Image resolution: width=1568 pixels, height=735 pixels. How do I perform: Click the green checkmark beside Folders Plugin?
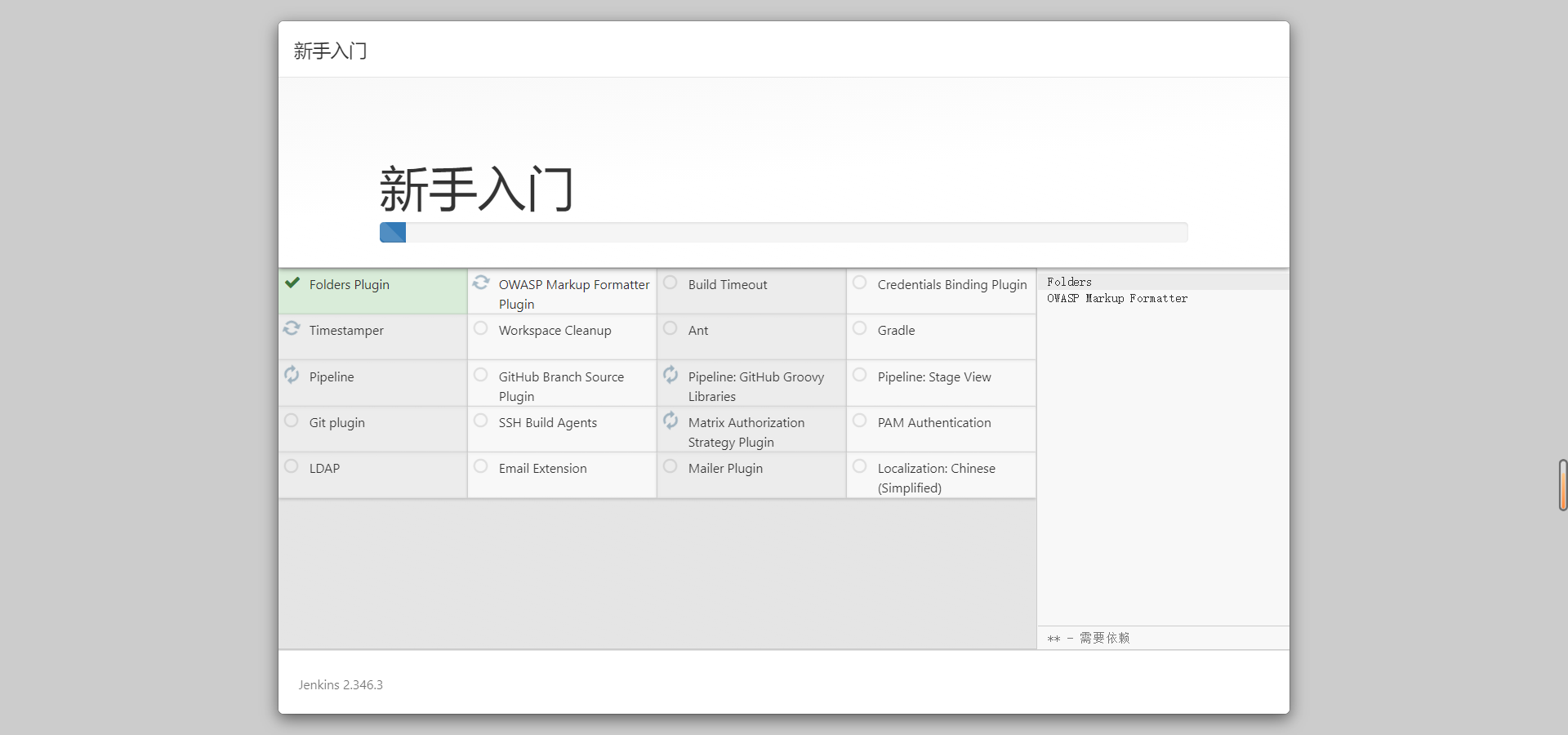click(x=292, y=283)
